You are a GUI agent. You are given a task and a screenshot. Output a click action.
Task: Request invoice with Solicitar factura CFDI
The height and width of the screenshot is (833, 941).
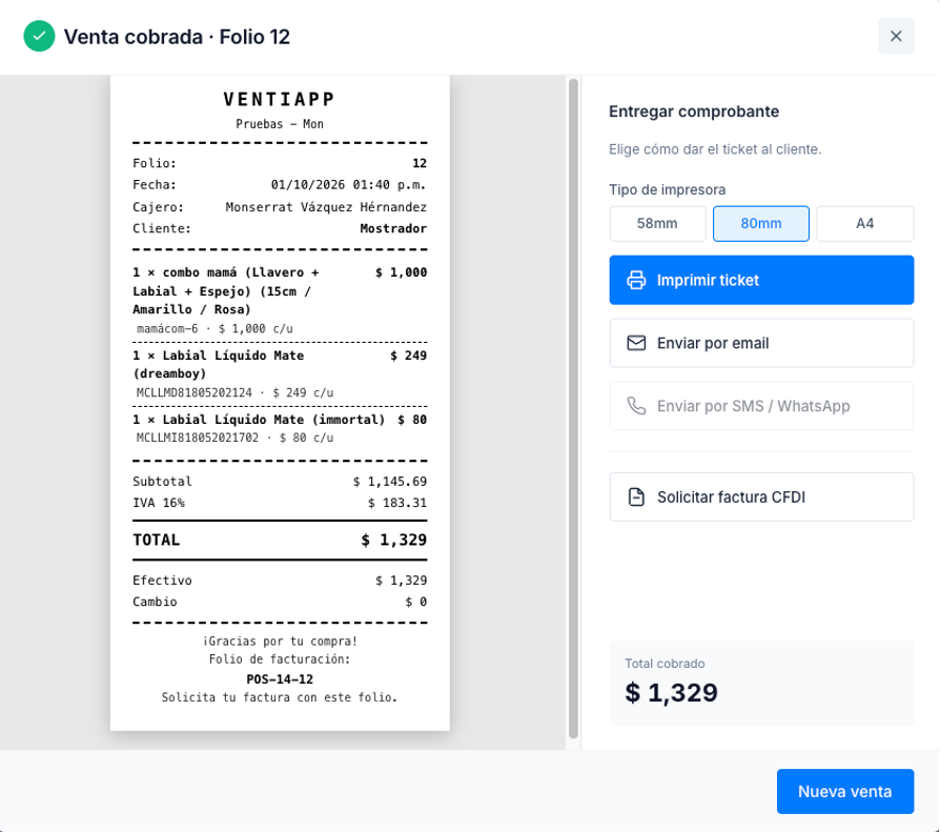click(762, 497)
